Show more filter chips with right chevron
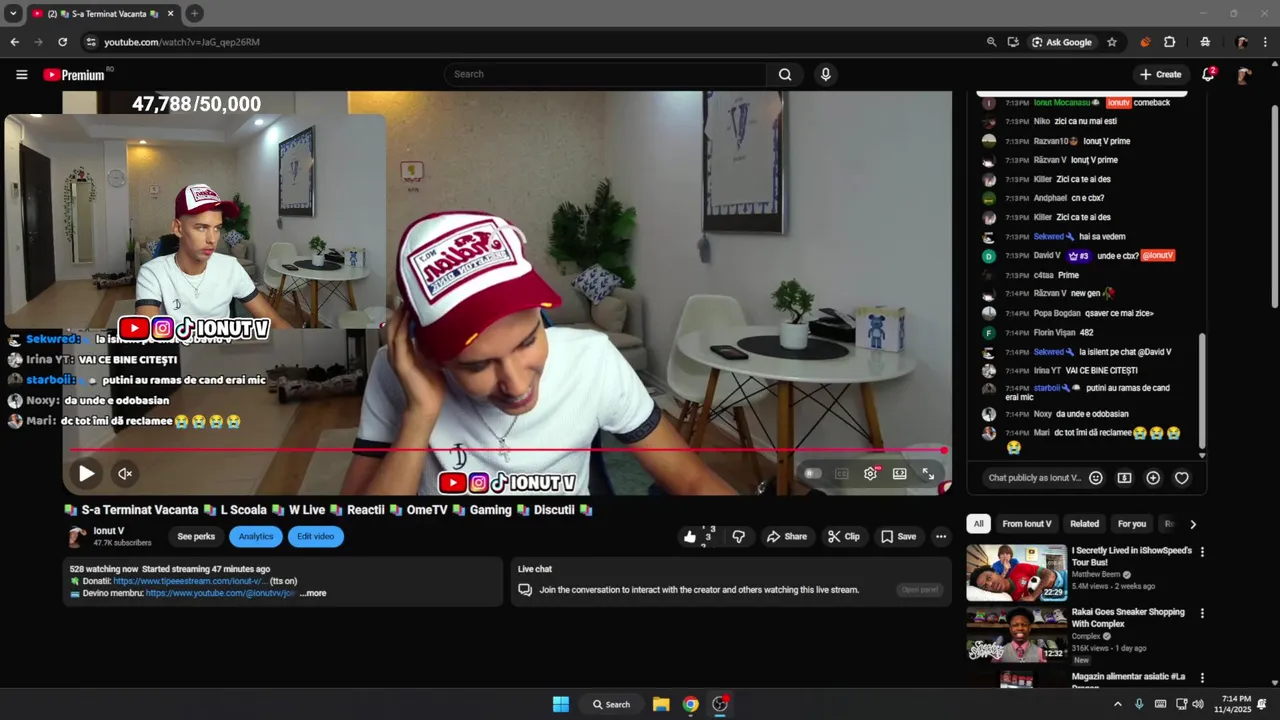This screenshot has width=1280, height=720. point(1192,524)
